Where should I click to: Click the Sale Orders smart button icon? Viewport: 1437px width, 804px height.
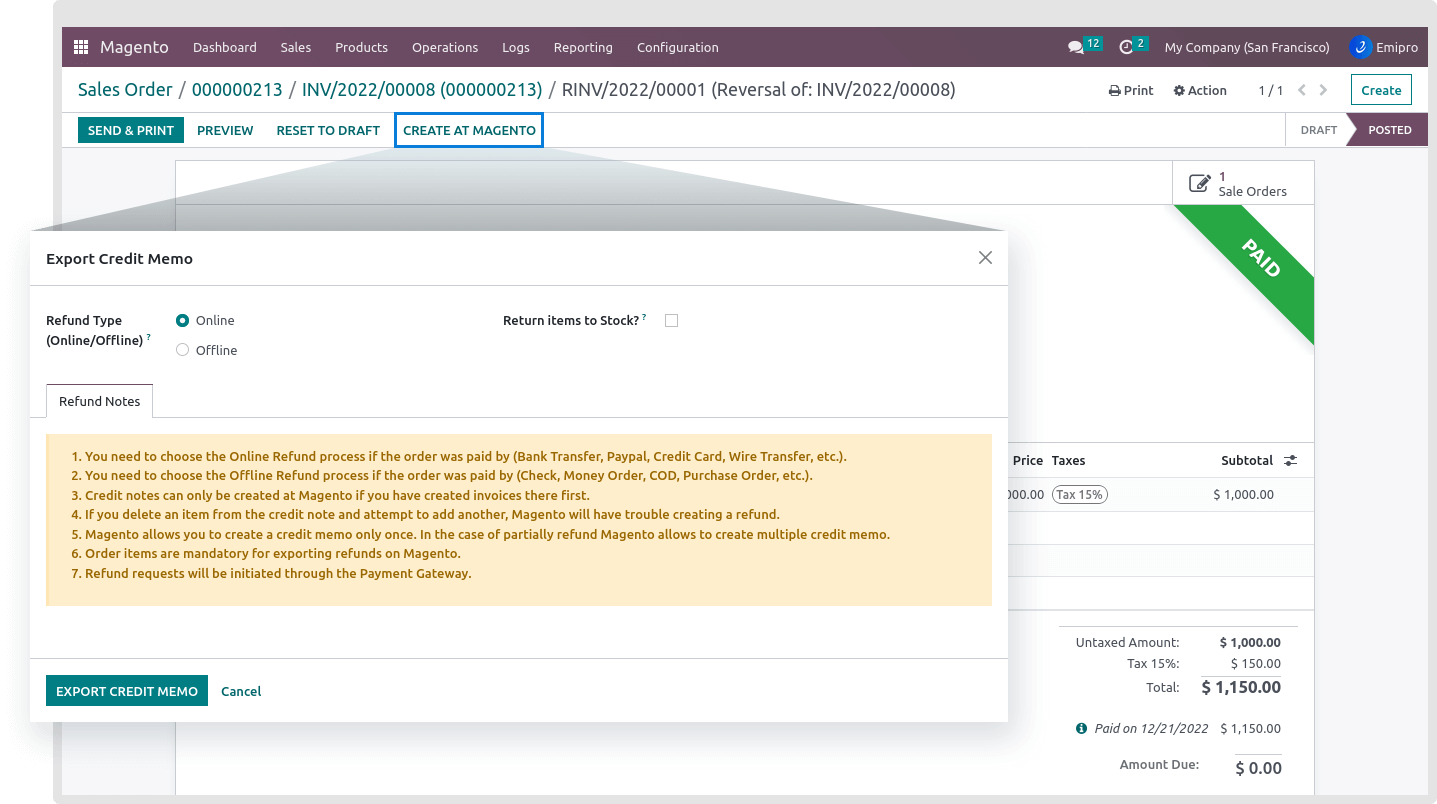tap(1199, 183)
